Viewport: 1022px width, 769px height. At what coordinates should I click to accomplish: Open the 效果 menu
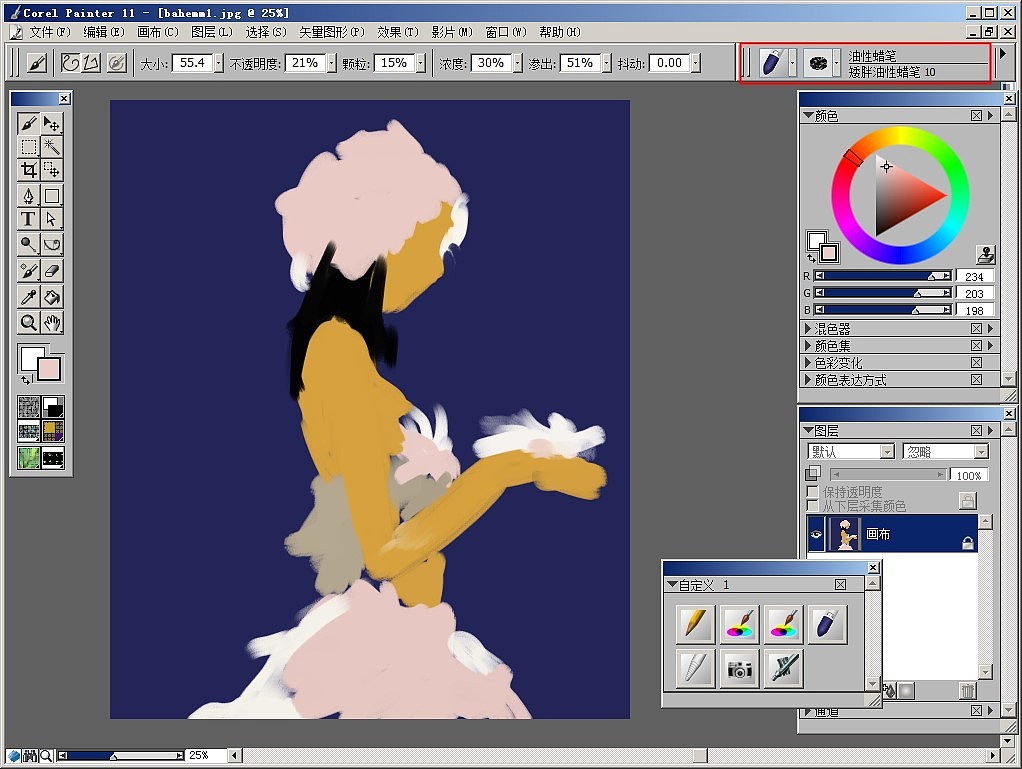[398, 32]
